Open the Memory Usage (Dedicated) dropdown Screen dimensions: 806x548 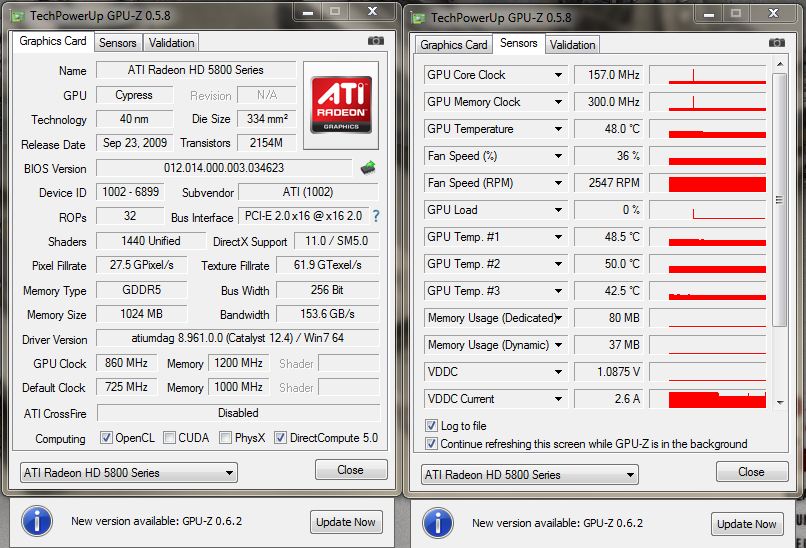click(x=558, y=318)
